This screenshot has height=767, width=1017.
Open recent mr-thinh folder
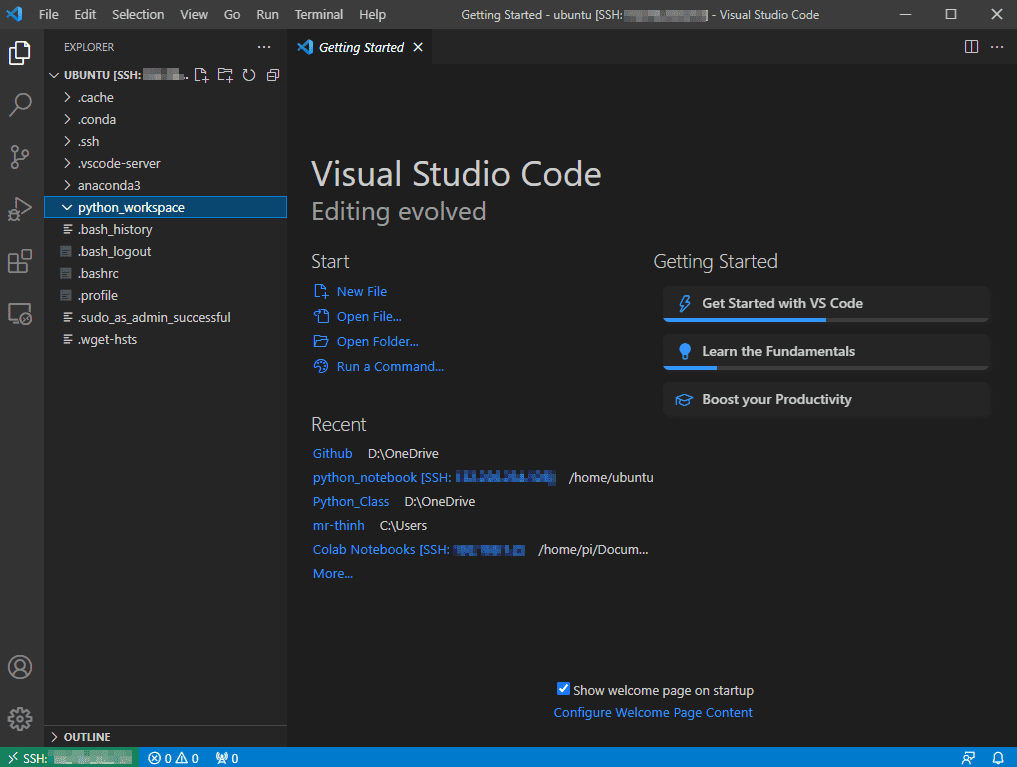[339, 525]
